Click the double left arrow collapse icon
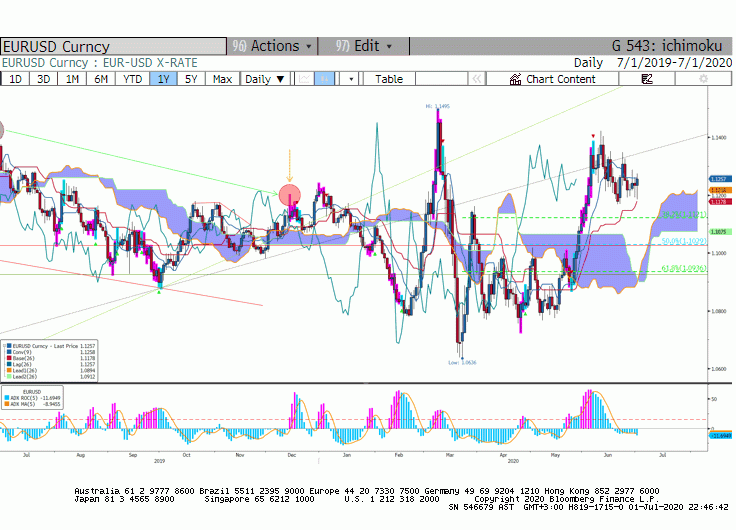Viewport: 736px width, 530px height. tap(476, 79)
